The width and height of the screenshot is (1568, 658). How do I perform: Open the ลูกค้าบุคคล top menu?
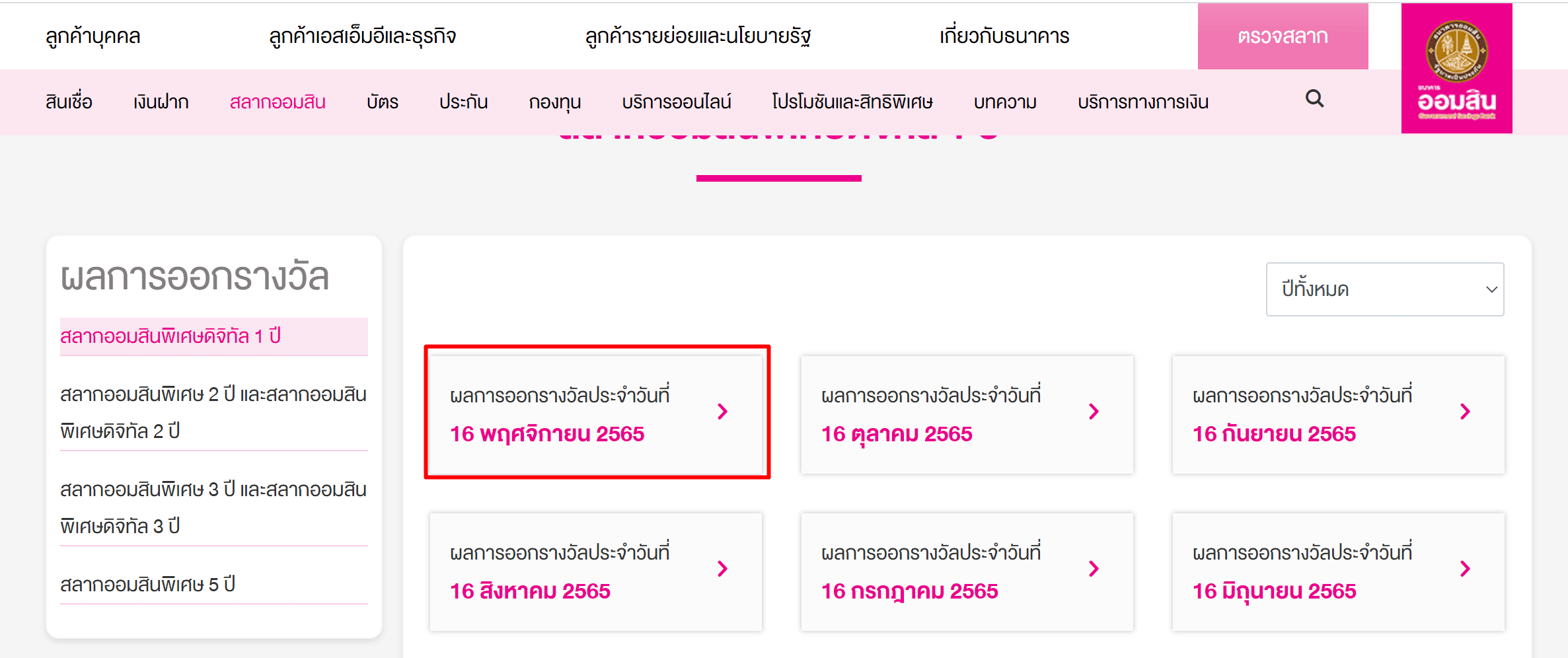(x=93, y=36)
